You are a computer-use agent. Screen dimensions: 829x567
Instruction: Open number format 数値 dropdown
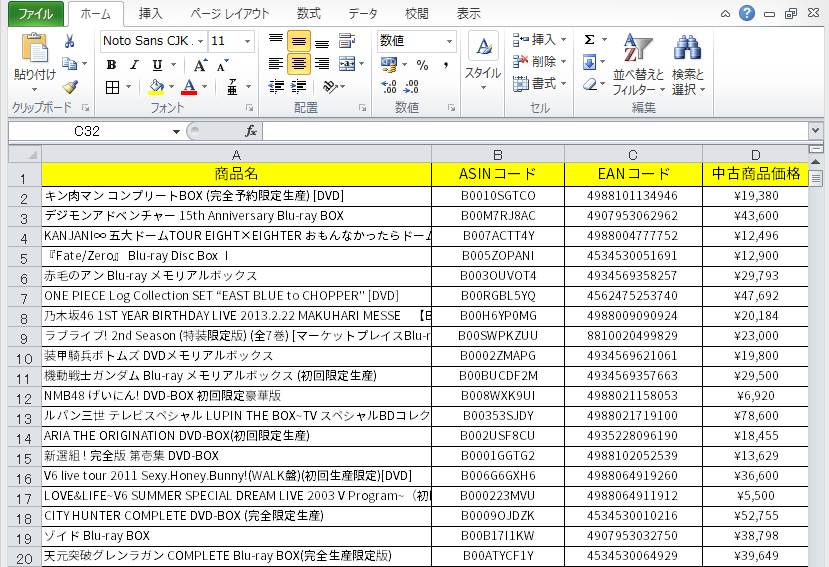tap(449, 41)
